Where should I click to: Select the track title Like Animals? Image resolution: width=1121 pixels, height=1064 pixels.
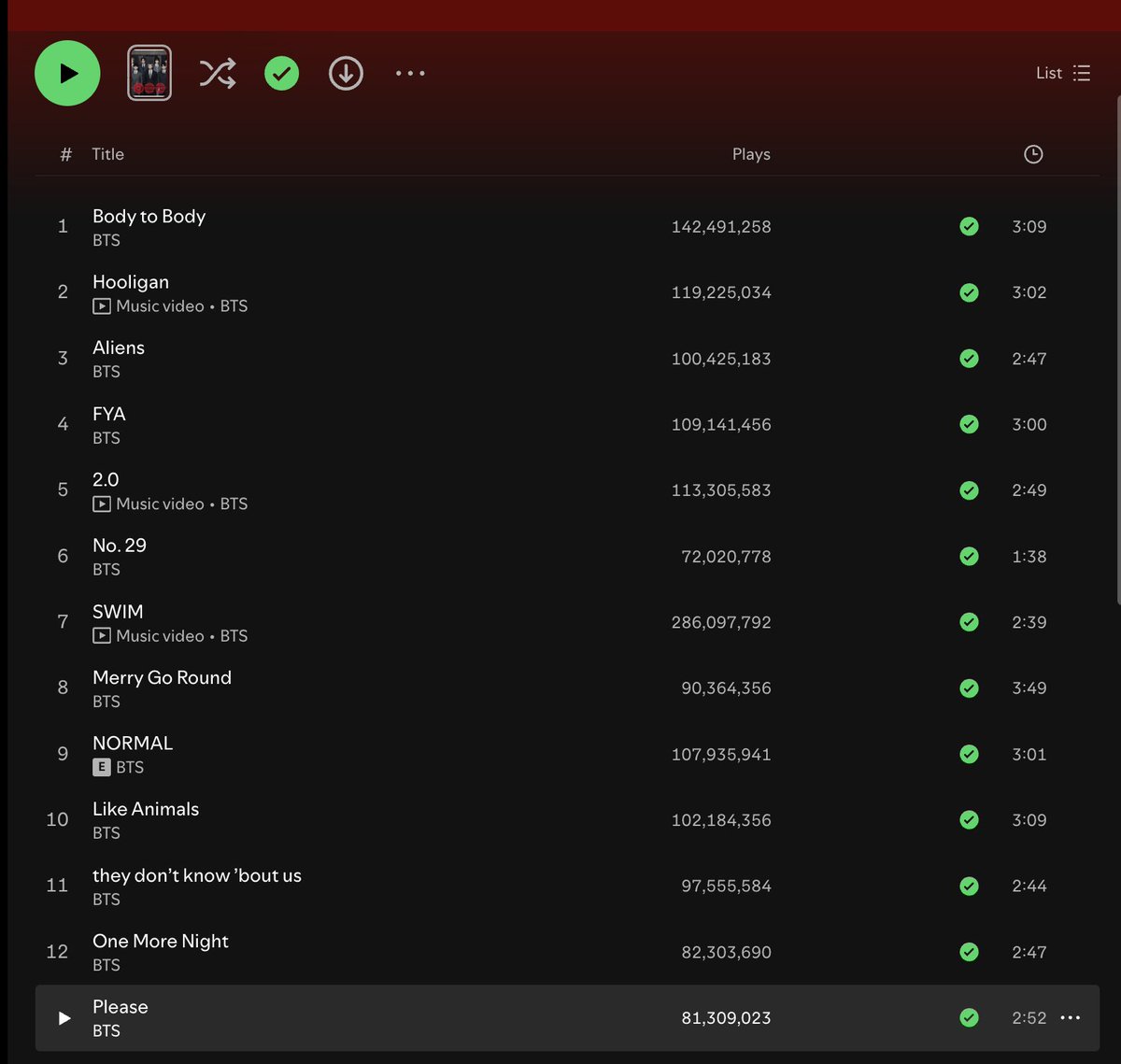click(x=146, y=809)
